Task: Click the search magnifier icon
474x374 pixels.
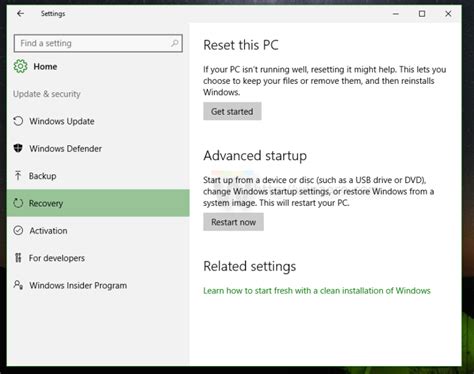Action: [174, 43]
